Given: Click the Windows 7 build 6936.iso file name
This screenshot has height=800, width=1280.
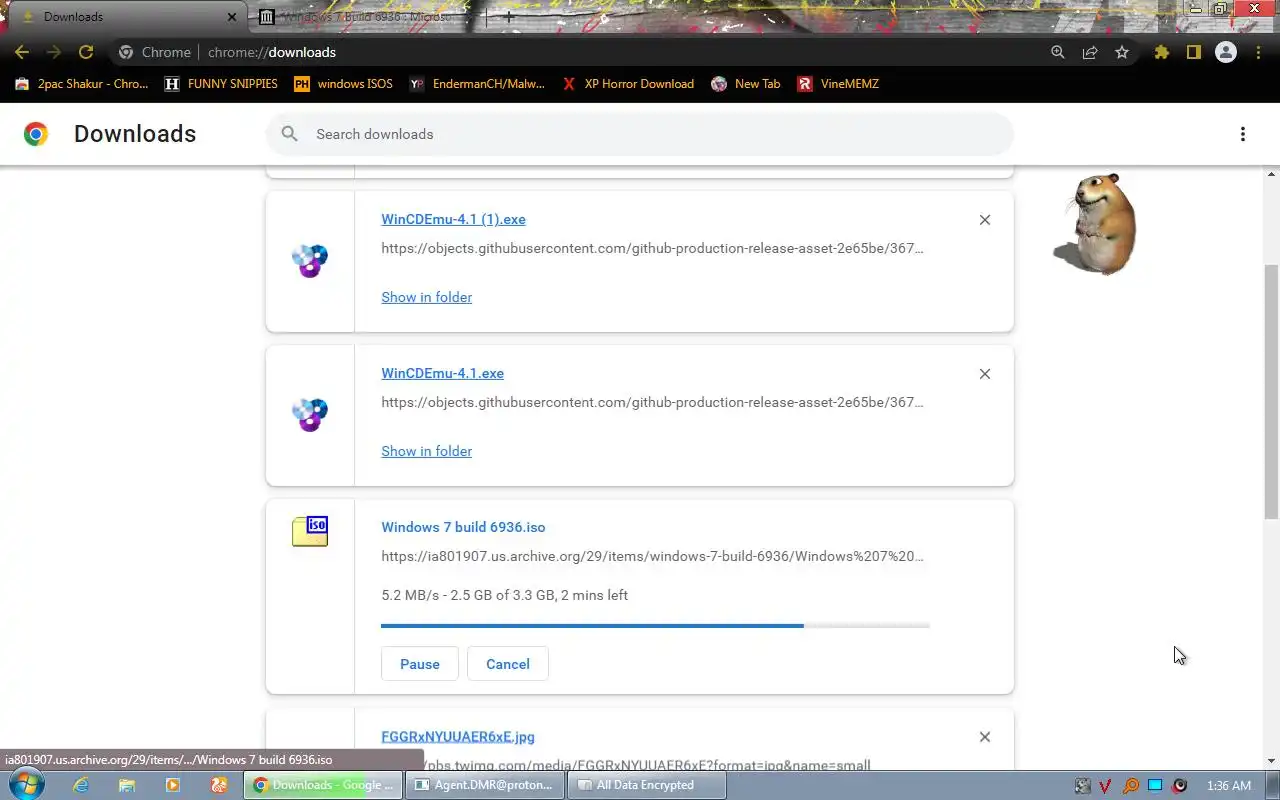Looking at the screenshot, I should [463, 527].
